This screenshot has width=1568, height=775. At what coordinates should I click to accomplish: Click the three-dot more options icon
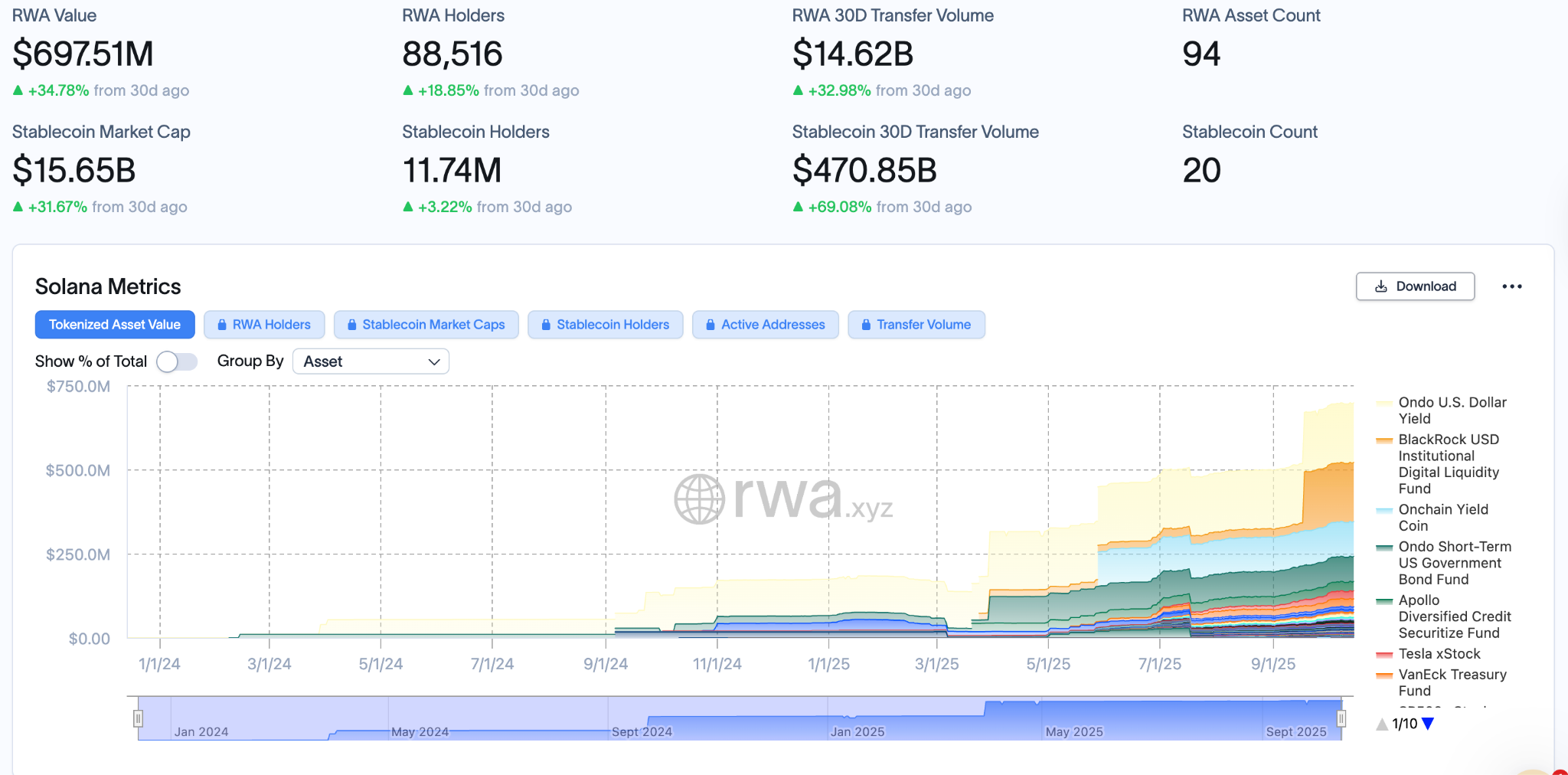point(1511,286)
